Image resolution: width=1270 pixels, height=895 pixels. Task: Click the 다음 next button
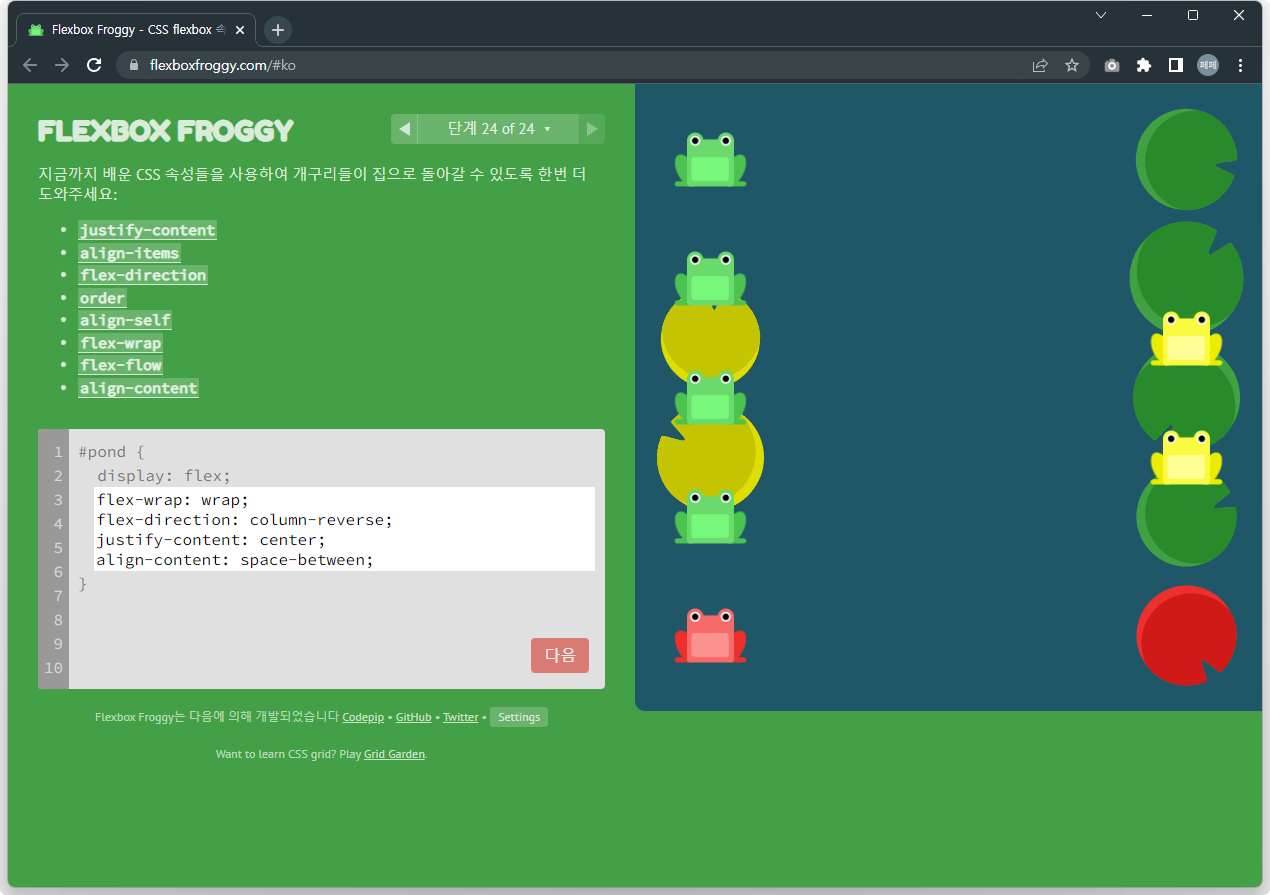coord(560,655)
